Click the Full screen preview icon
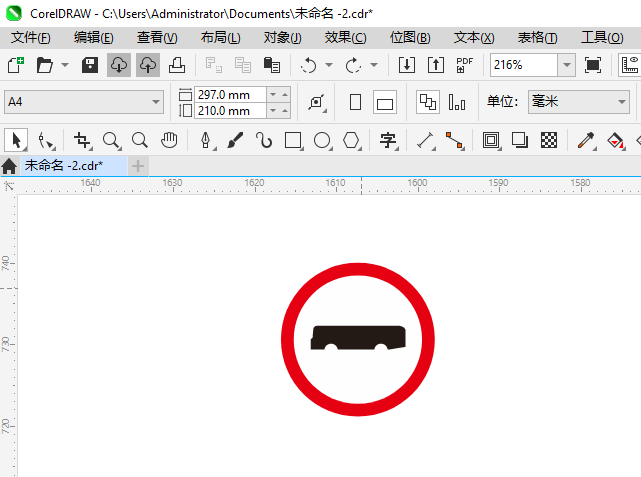641x477 pixels. (593, 65)
